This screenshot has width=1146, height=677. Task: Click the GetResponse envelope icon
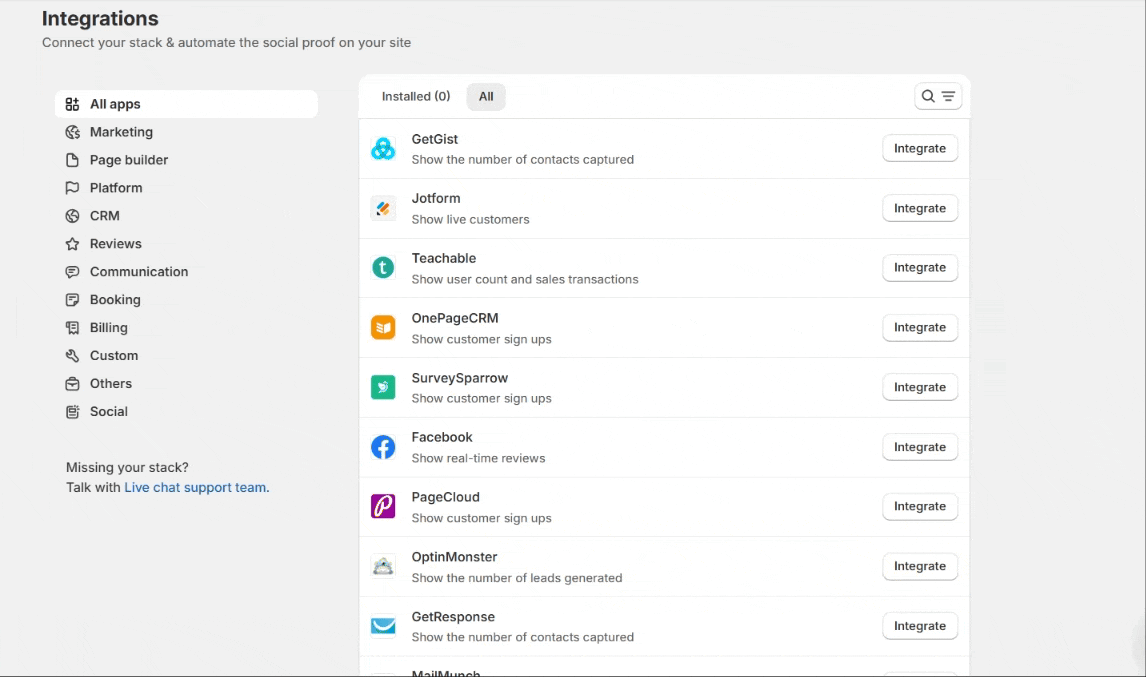pyautogui.click(x=383, y=626)
